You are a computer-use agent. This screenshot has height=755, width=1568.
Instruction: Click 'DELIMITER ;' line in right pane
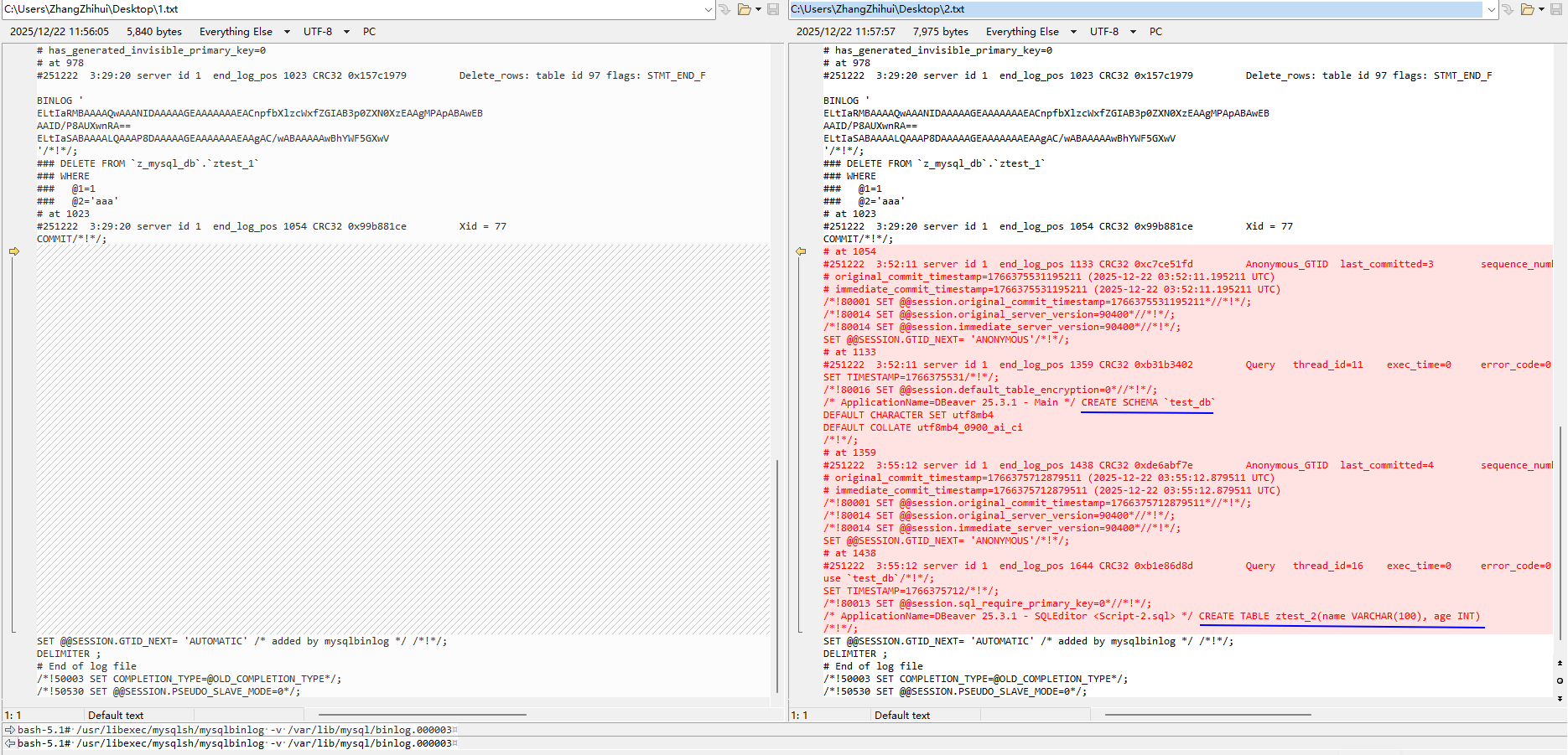[855, 654]
